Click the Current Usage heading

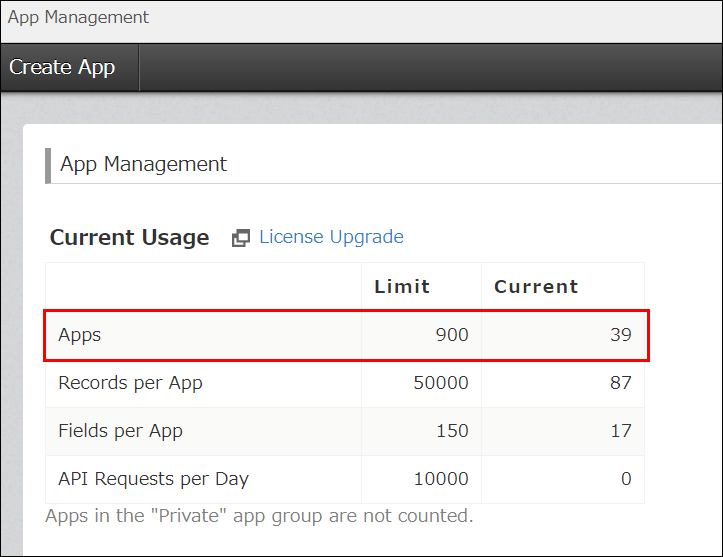(x=129, y=238)
